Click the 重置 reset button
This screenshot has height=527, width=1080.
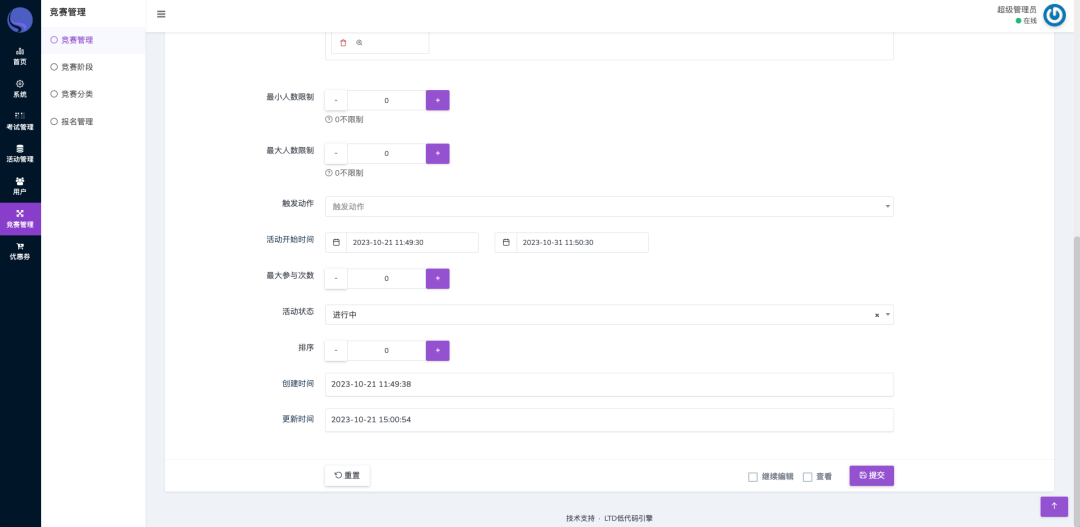click(347, 476)
